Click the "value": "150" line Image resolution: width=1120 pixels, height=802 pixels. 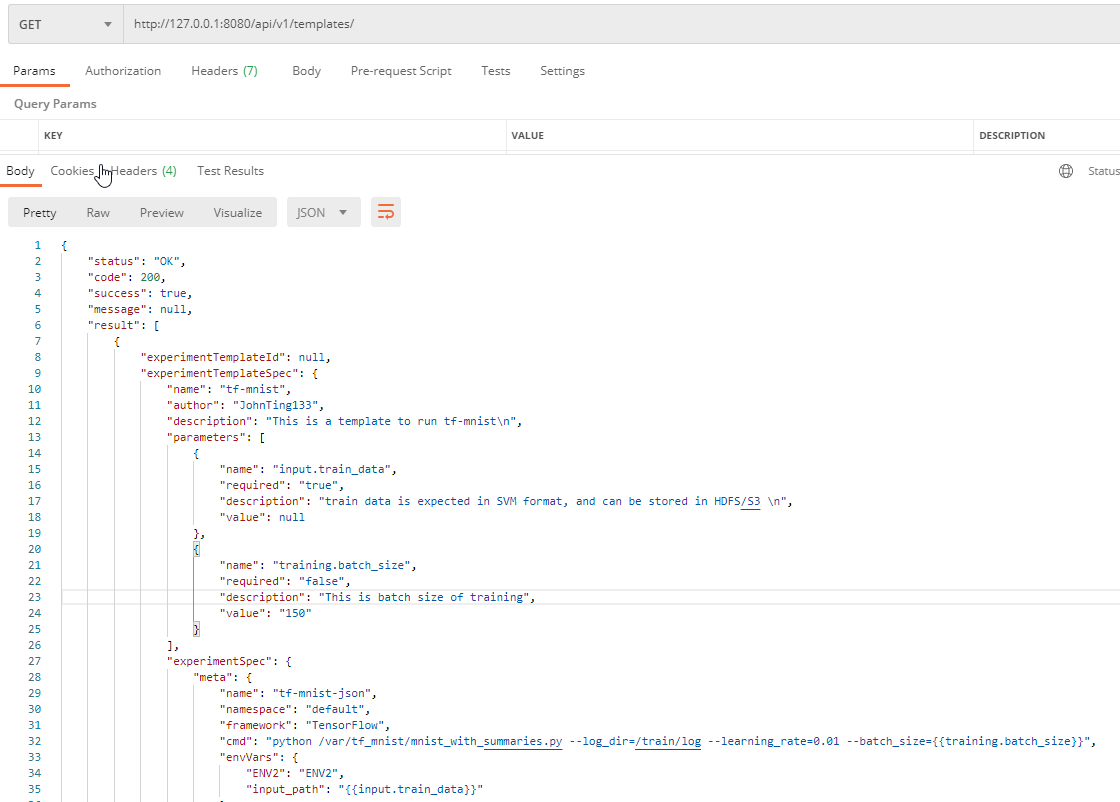pos(266,613)
